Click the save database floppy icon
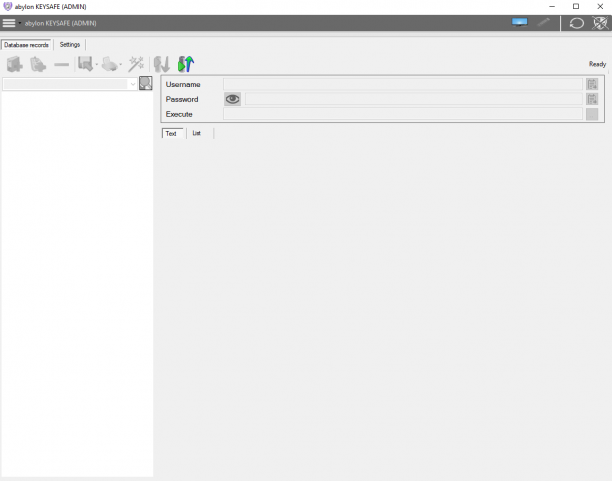This screenshot has width=612, height=481. tap(85, 64)
